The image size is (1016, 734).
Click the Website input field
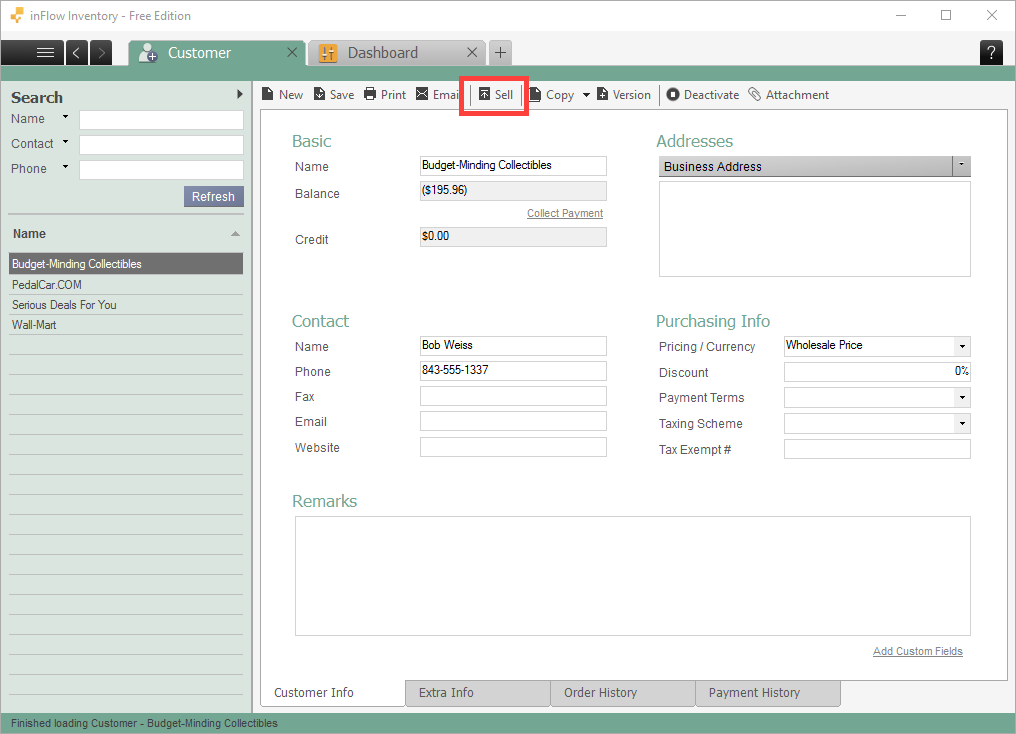pyautogui.click(x=513, y=447)
